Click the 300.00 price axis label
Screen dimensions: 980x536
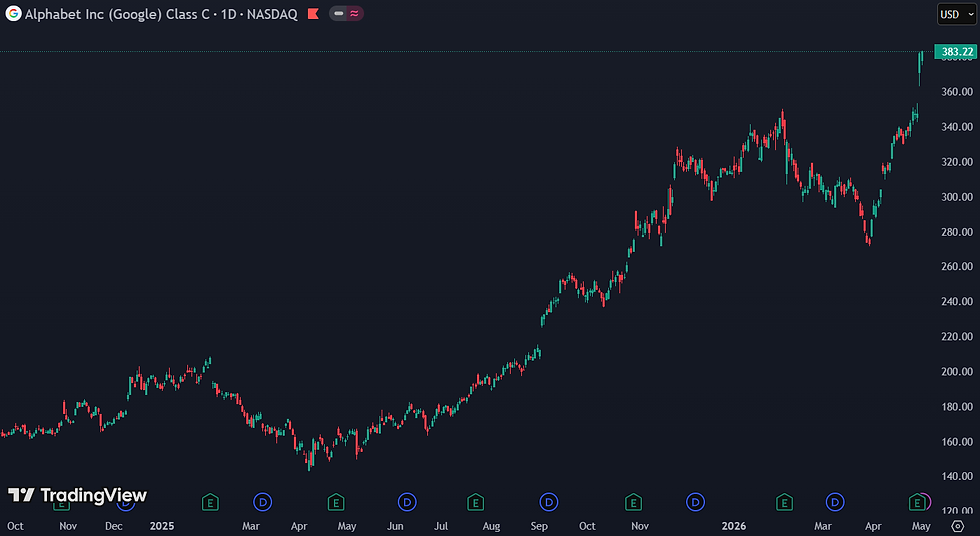(958, 197)
